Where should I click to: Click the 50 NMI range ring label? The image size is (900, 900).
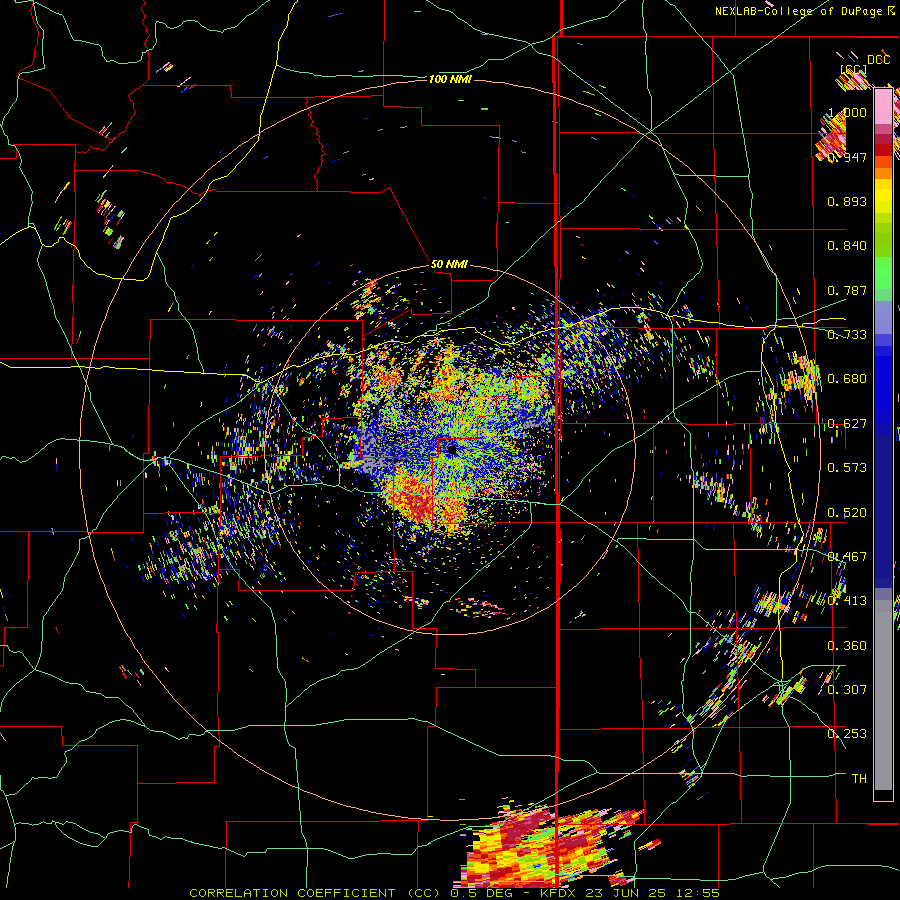(x=449, y=264)
